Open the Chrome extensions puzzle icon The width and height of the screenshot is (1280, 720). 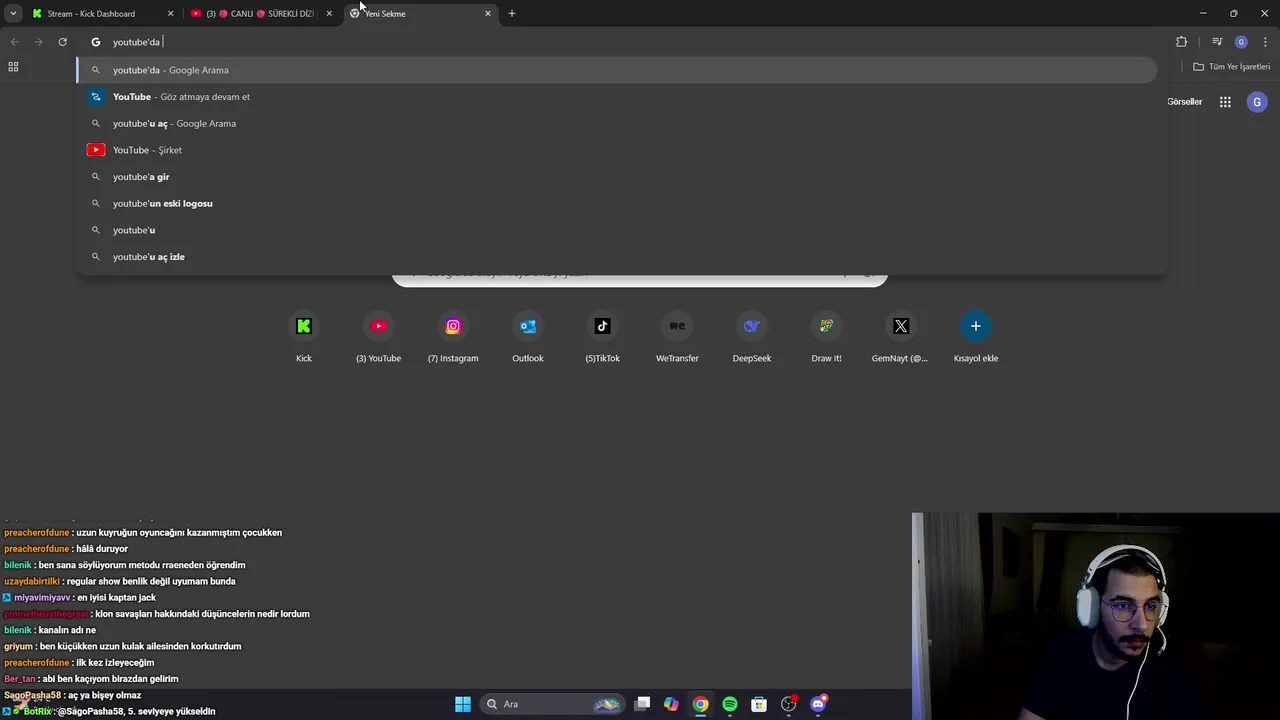click(x=1182, y=42)
